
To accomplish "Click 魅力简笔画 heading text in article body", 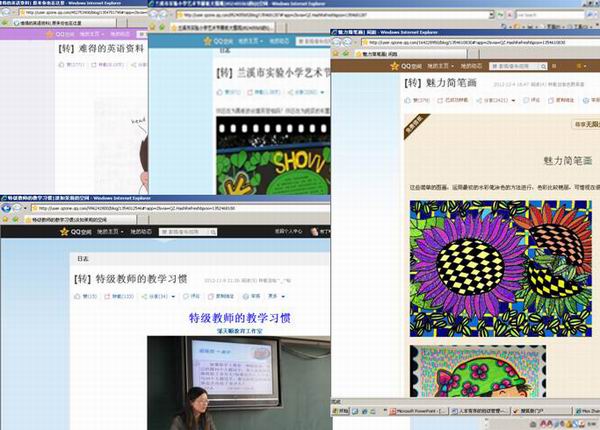I will click(x=568, y=161).
